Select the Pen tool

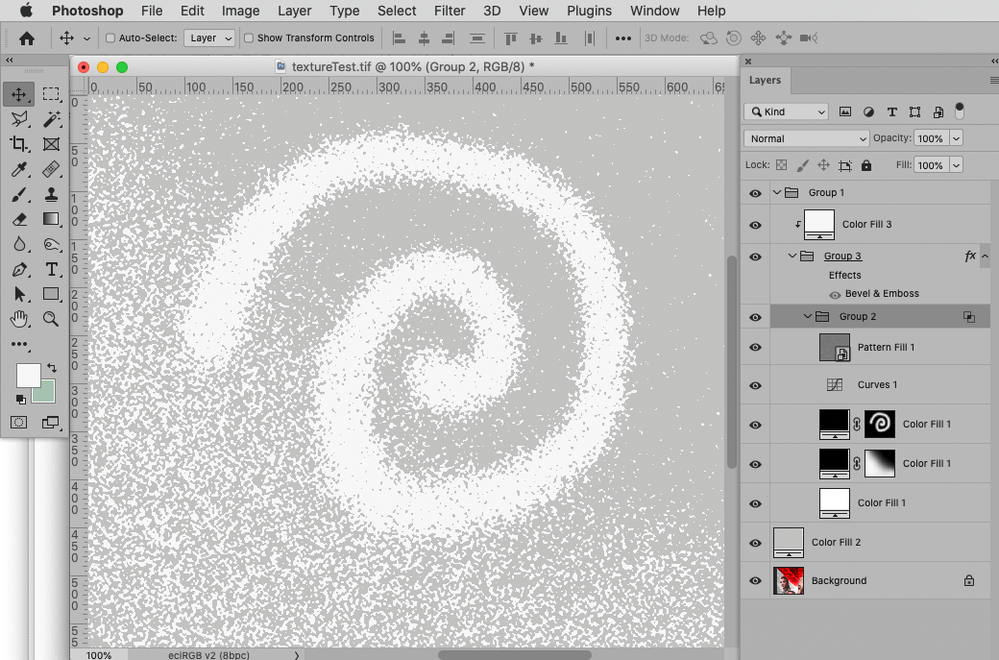[x=18, y=269]
